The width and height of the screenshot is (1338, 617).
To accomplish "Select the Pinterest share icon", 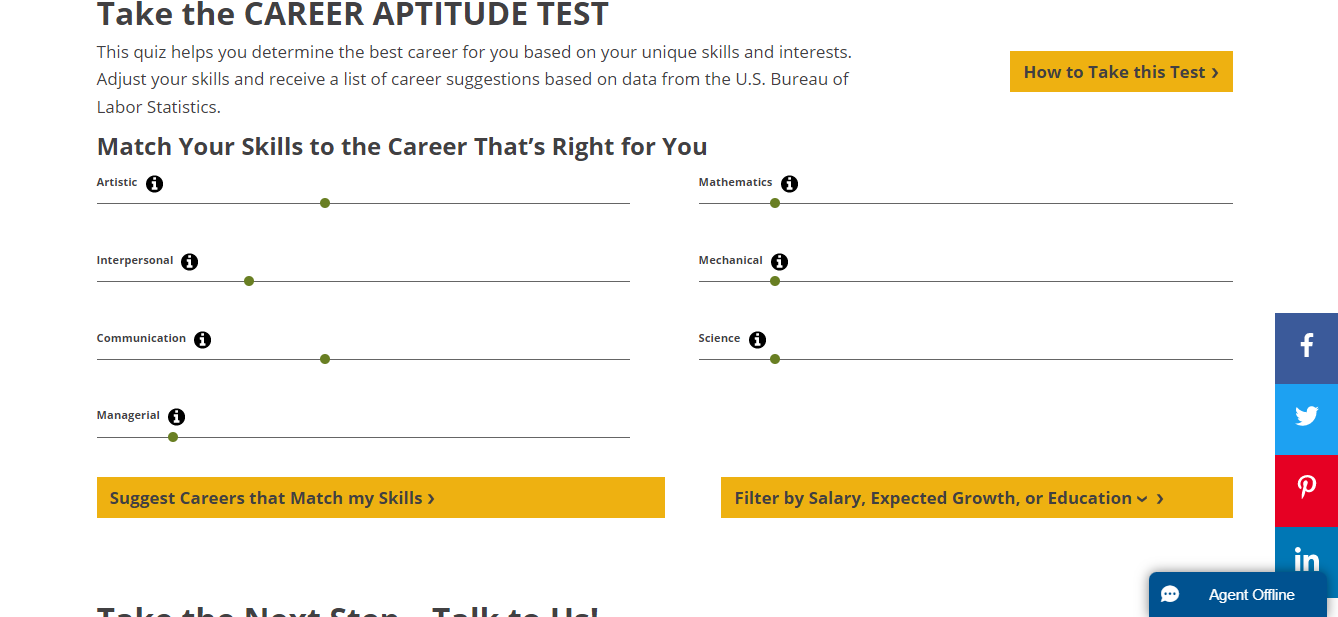I will [1306, 490].
